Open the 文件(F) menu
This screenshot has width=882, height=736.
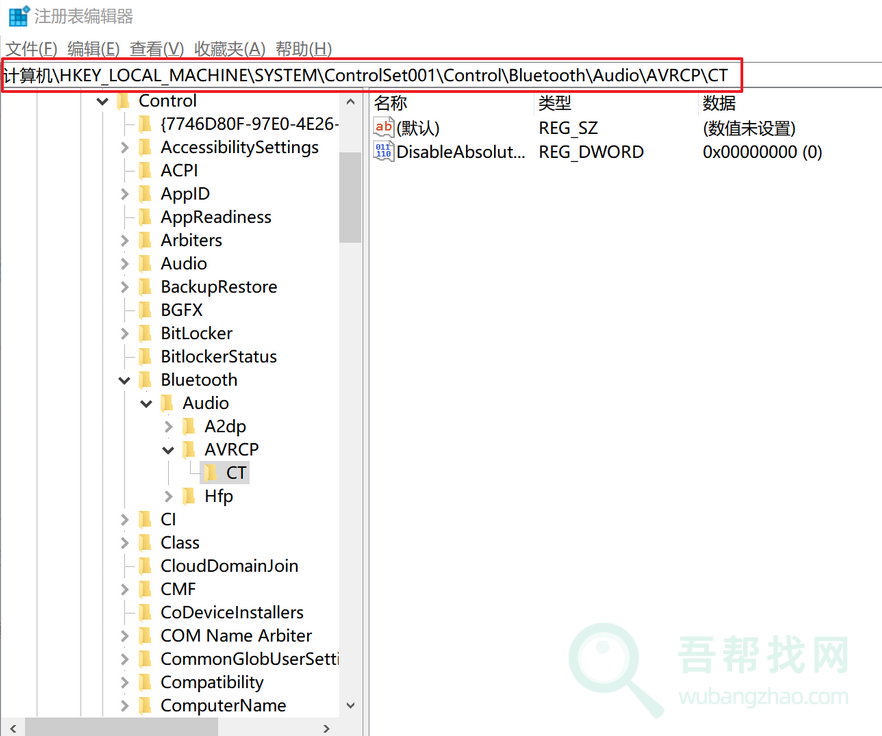(x=31, y=48)
